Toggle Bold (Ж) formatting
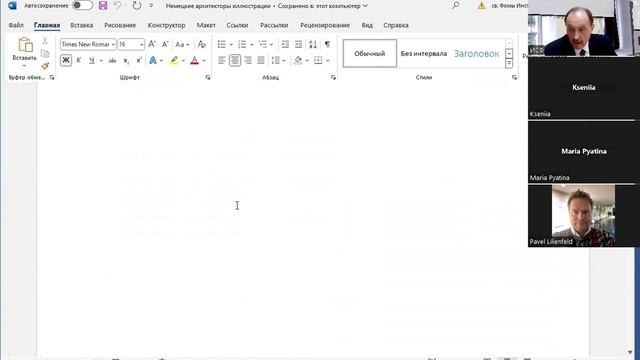The width and height of the screenshot is (640, 360). [66, 60]
